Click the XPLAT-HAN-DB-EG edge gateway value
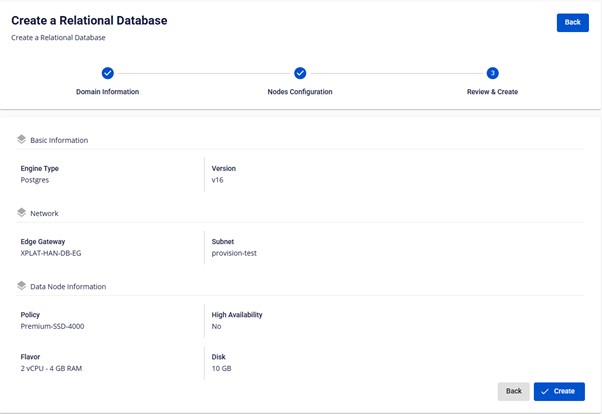The image size is (602, 414). (51, 253)
